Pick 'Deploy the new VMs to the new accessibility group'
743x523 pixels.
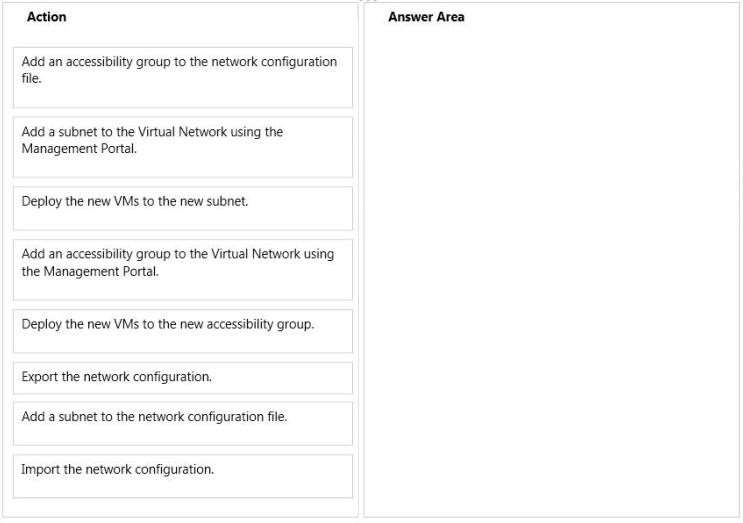click(183, 331)
